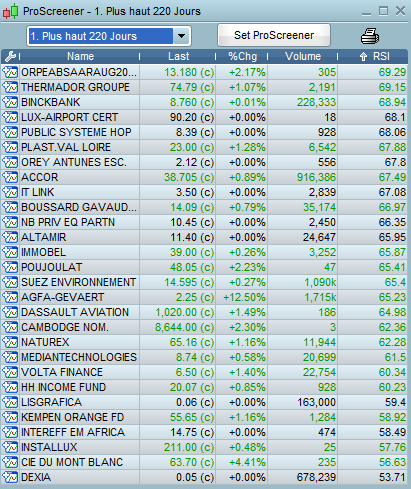Open chart icon for PLAST.VAL LOIRE
This screenshot has height=489, width=411.
[x=10, y=147]
